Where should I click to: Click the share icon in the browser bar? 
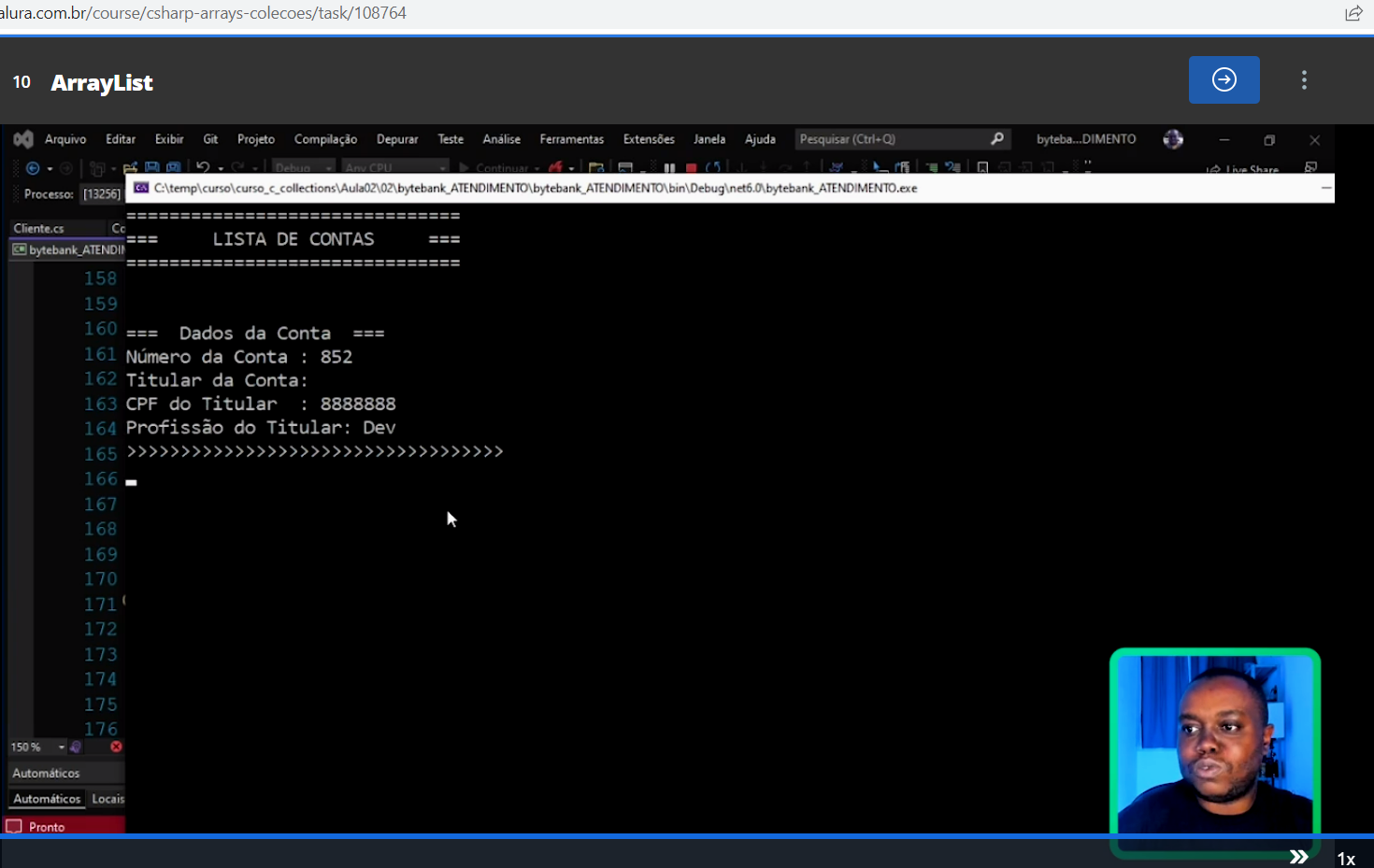[1353, 13]
